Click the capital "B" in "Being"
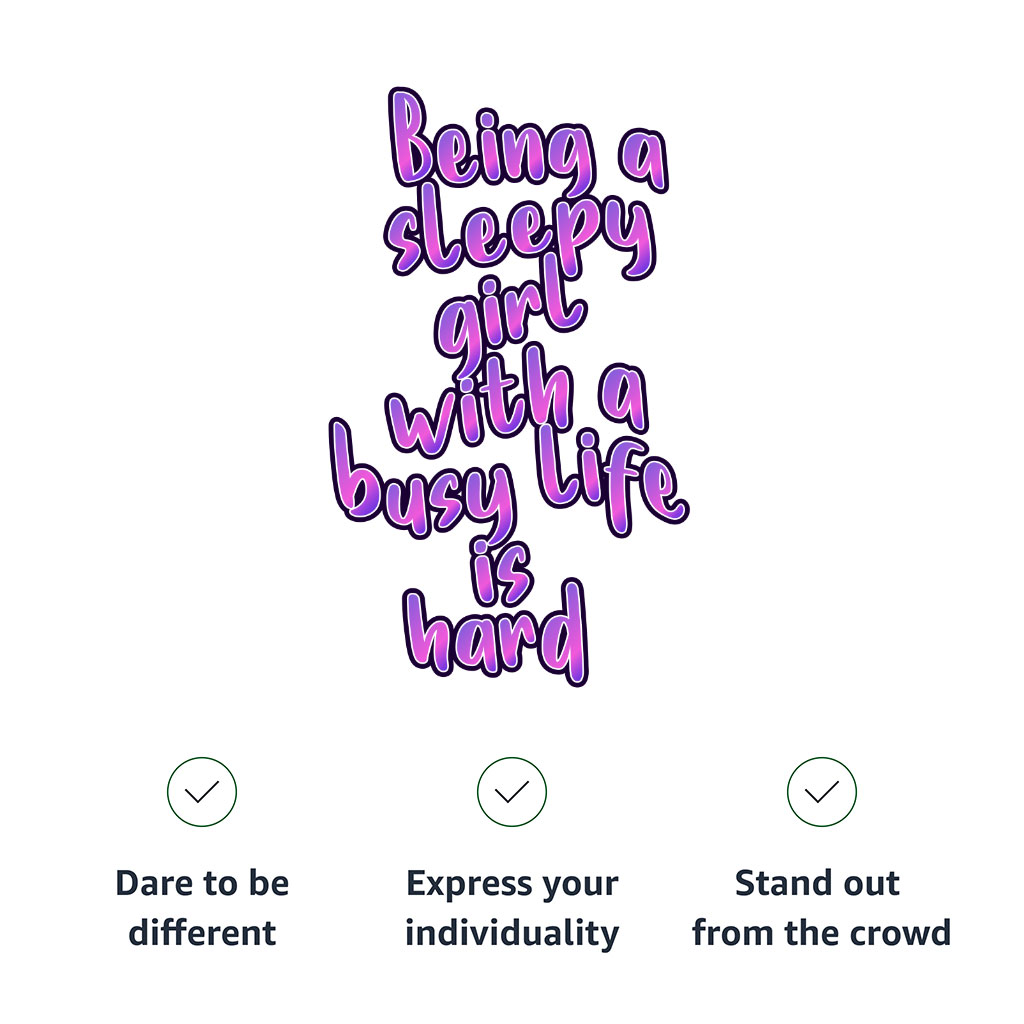1024x1024 pixels. [x=413, y=140]
